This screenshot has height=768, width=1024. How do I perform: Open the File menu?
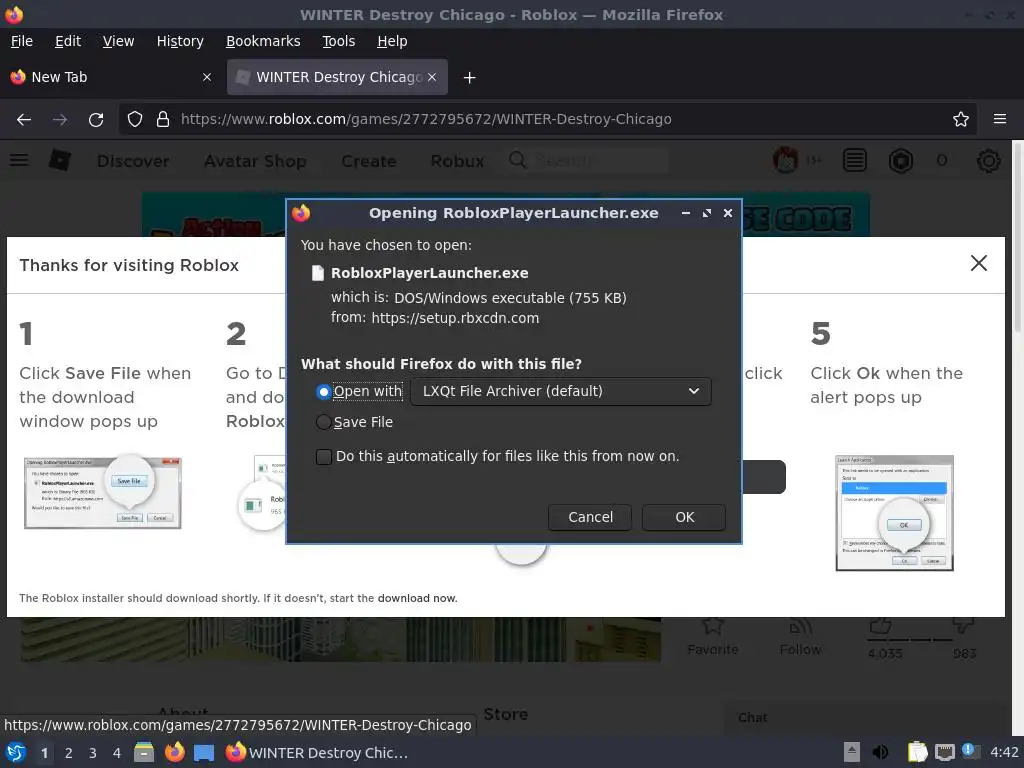(x=22, y=41)
